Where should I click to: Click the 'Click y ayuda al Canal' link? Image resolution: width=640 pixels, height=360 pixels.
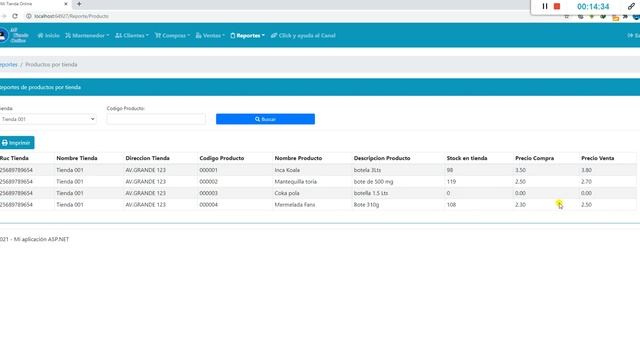[x=303, y=36]
